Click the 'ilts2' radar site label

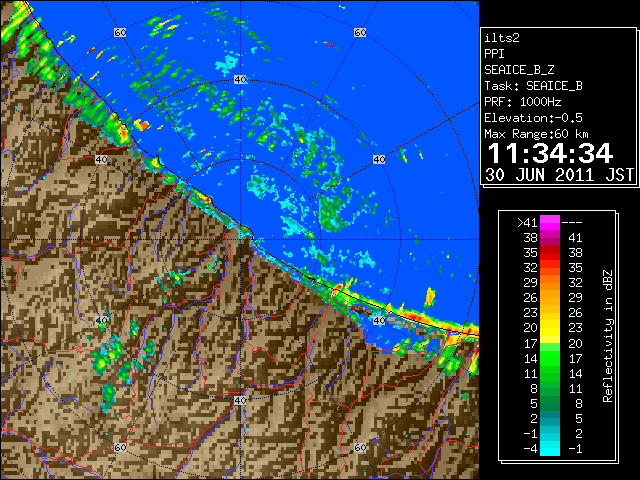click(502, 38)
